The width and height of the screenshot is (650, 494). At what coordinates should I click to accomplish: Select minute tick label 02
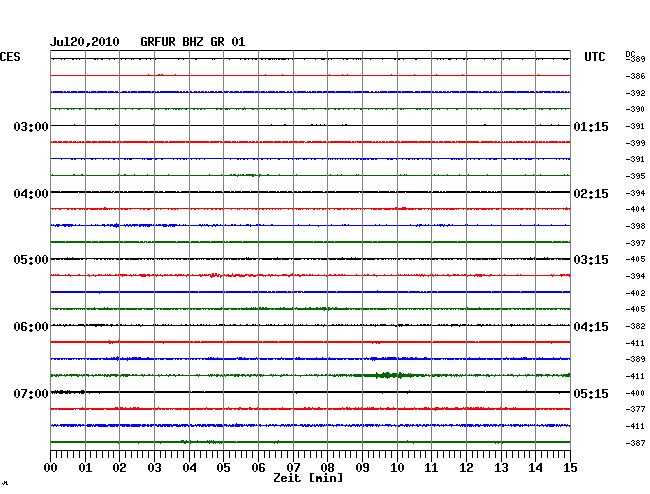[119, 467]
